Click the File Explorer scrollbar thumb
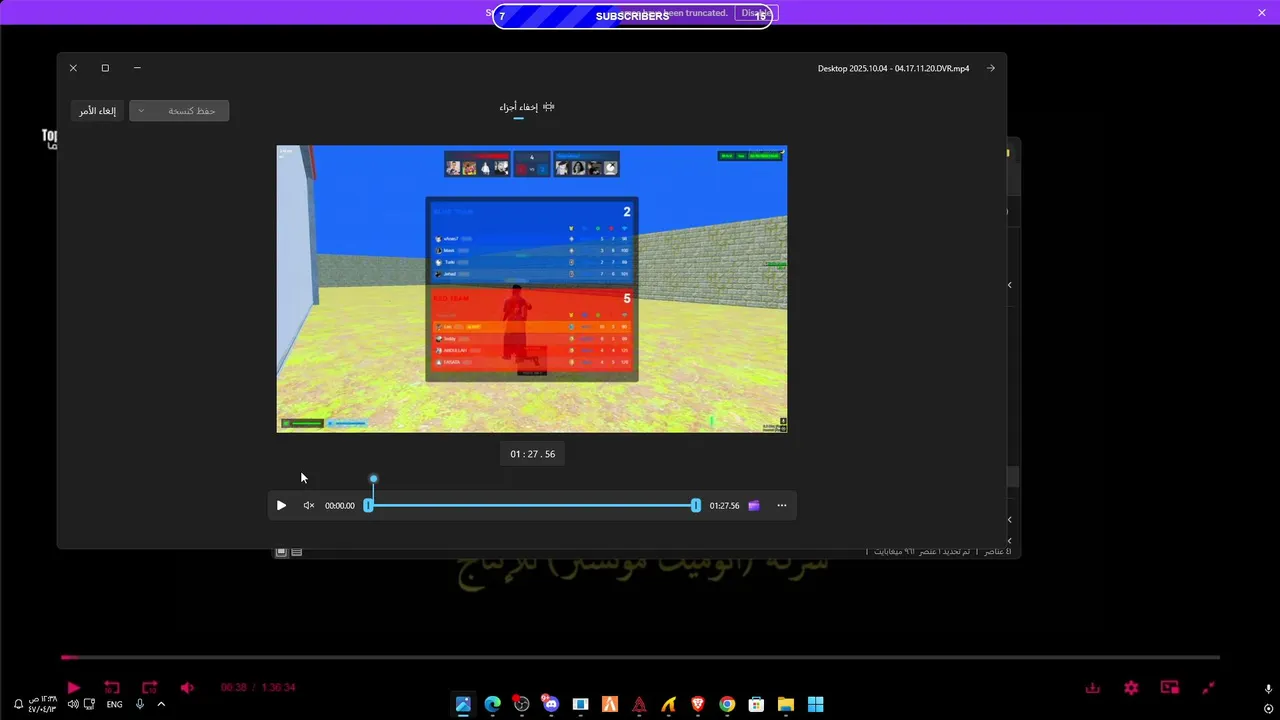The image size is (1280, 720). (1013, 476)
